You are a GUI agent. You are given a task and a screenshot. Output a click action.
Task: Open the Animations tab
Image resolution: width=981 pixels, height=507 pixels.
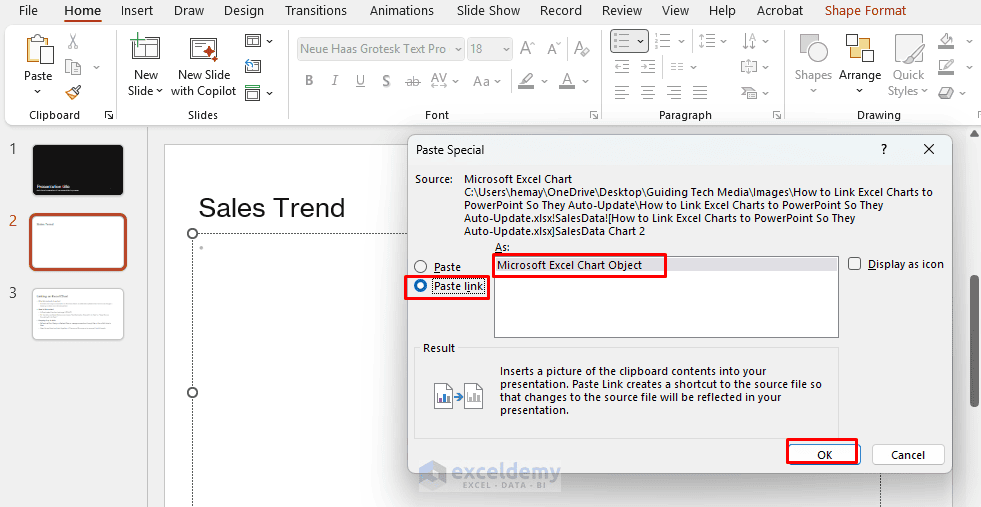click(x=402, y=11)
